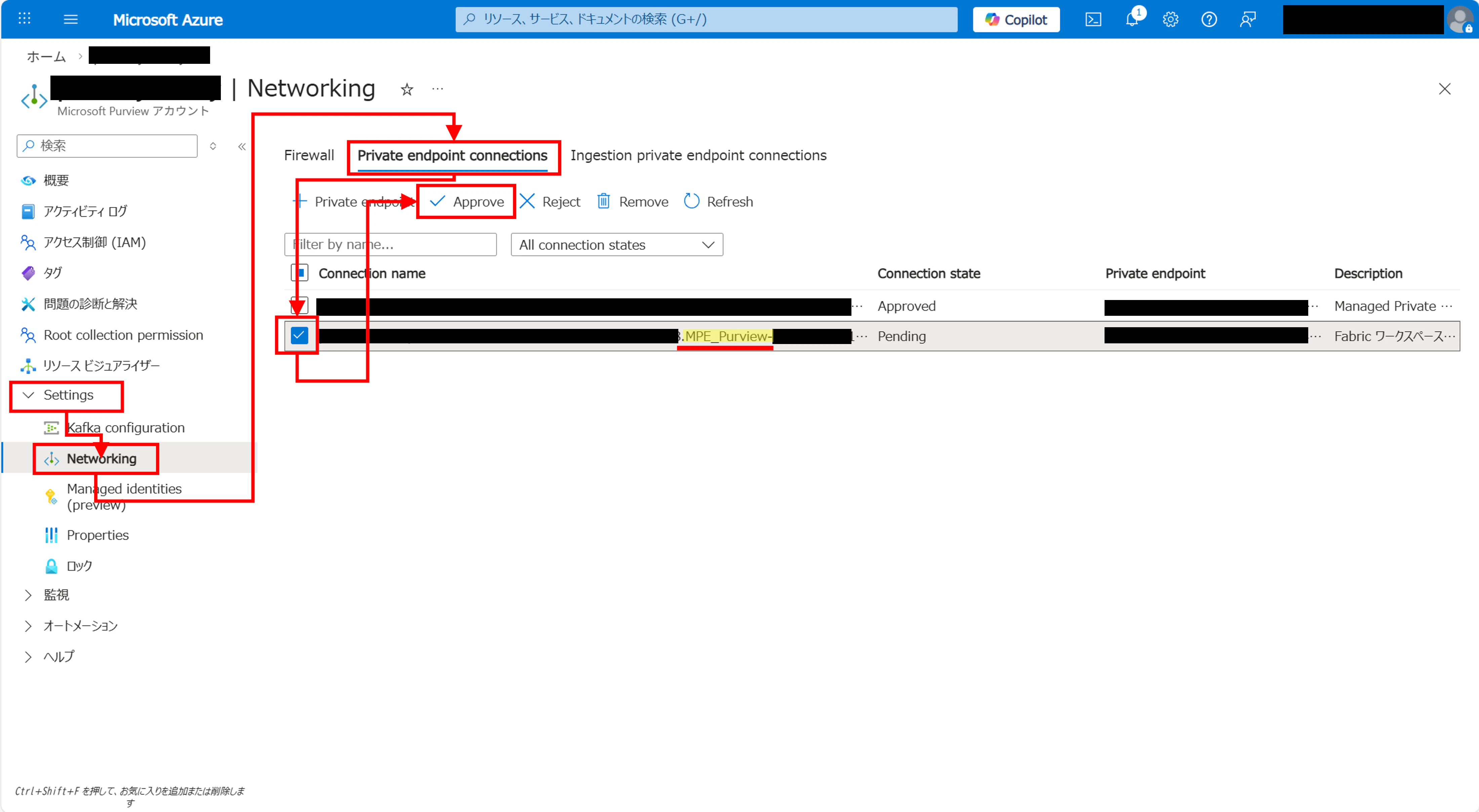Viewport: 1479px width, 812px height.
Task: Favorite this page with star icon
Action: (x=406, y=89)
